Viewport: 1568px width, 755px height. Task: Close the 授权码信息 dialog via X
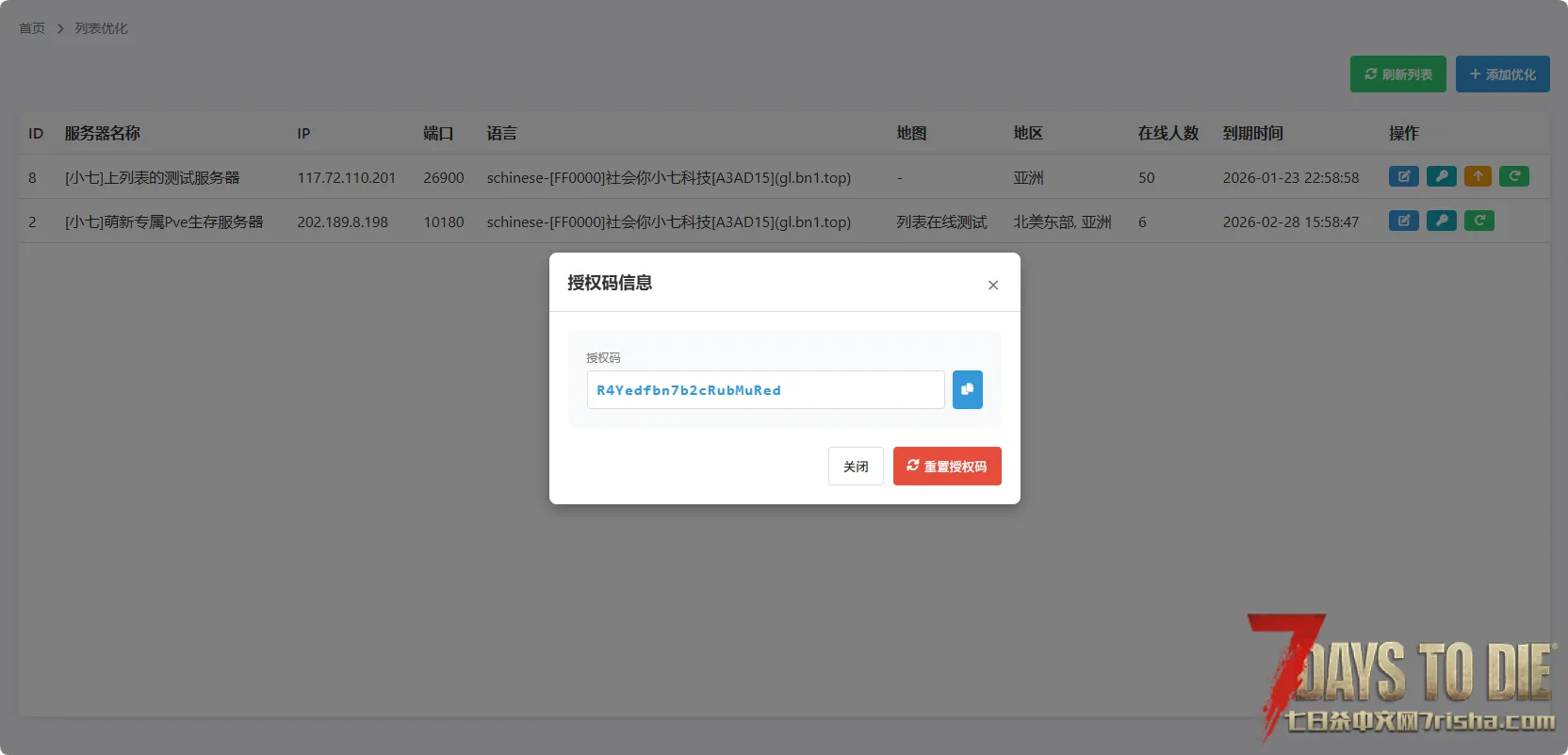pyautogui.click(x=992, y=285)
